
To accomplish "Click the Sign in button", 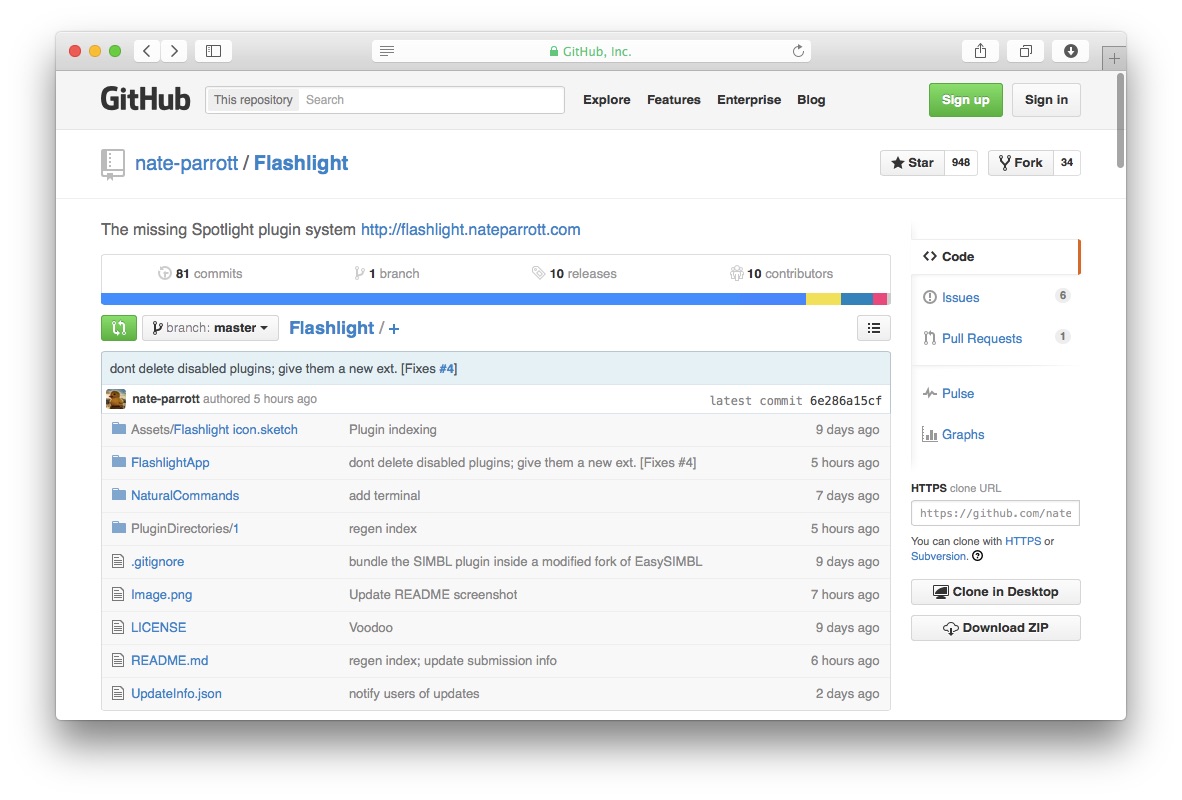I will coord(1046,100).
